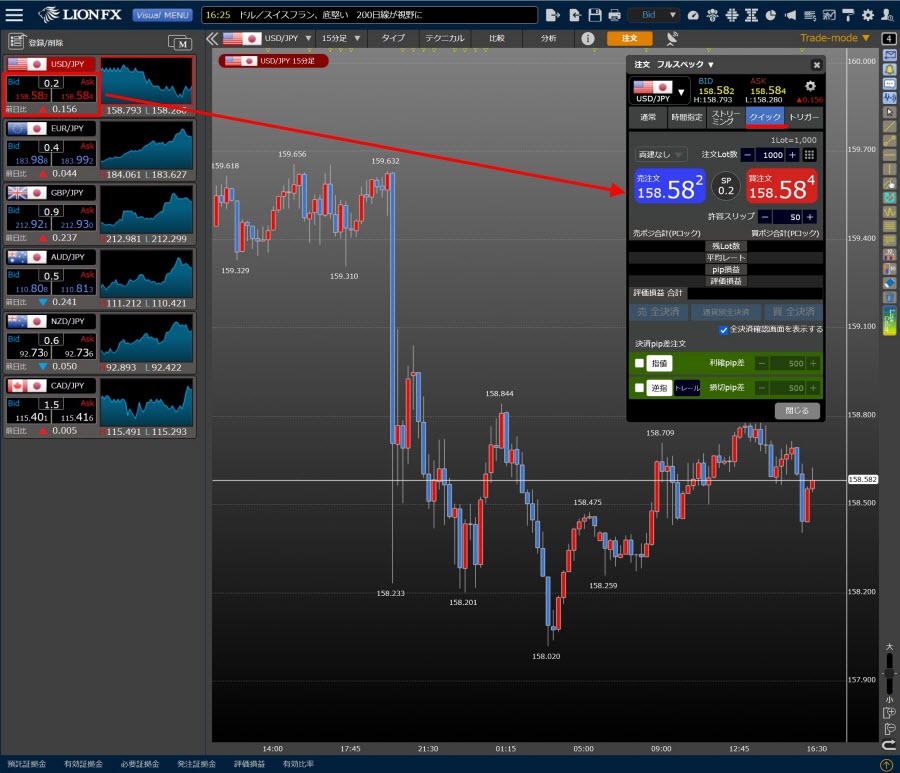Open the hamburger main menu
This screenshot has height=773, width=900.
[14, 15]
